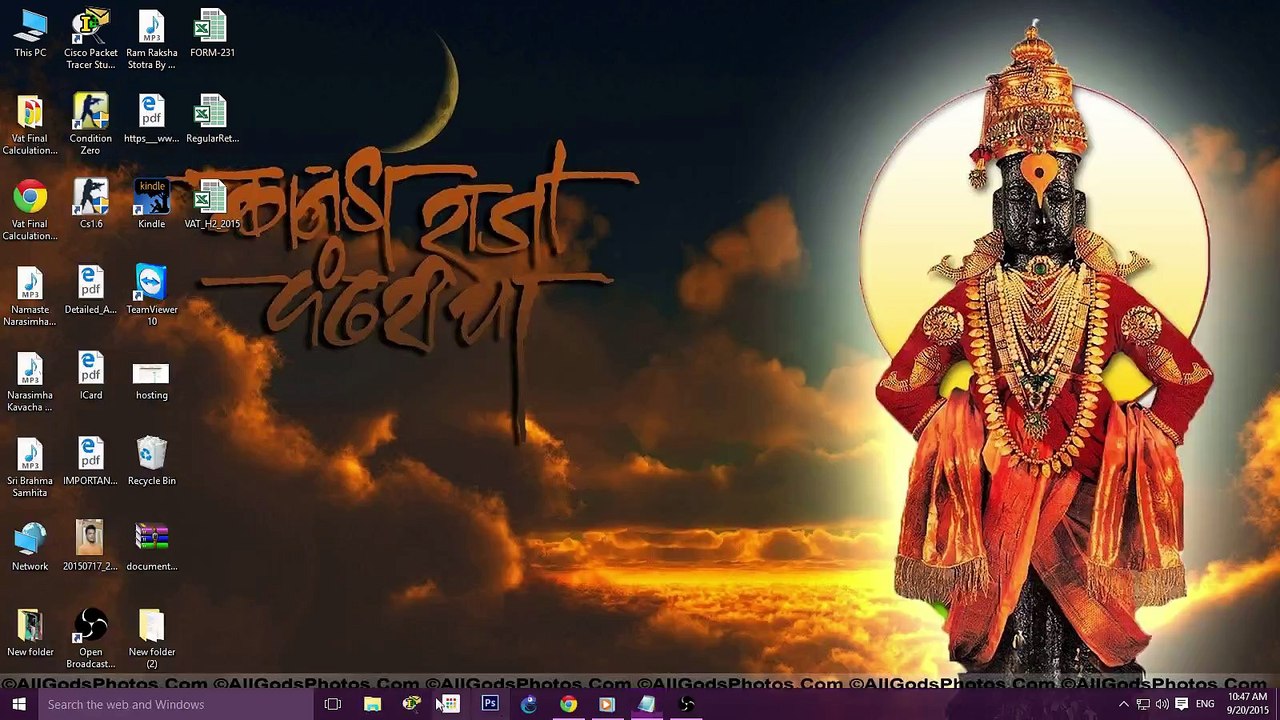Screen dimensions: 1280x720
Task: Open the Action Center notifications icon
Action: click(1181, 704)
